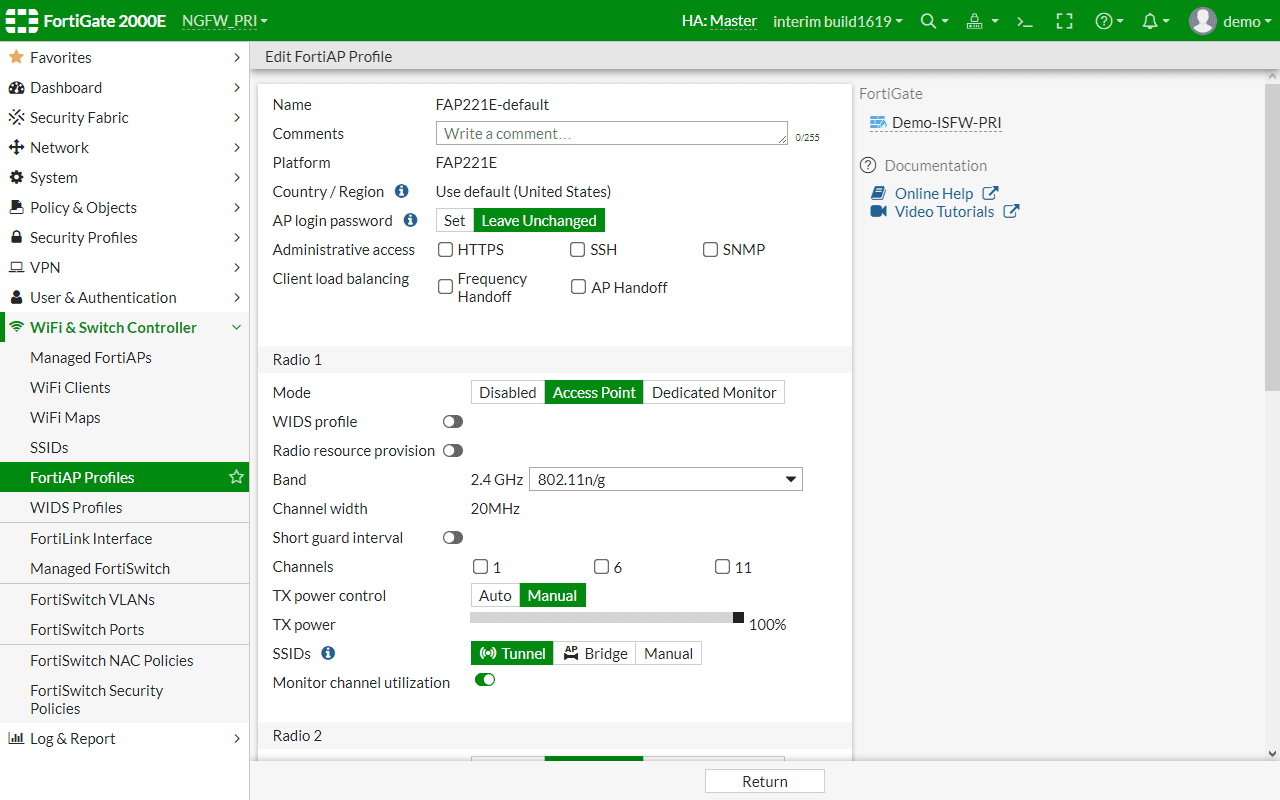Open the interim build1619 dropdown
Image resolution: width=1280 pixels, height=800 pixels.
click(838, 21)
